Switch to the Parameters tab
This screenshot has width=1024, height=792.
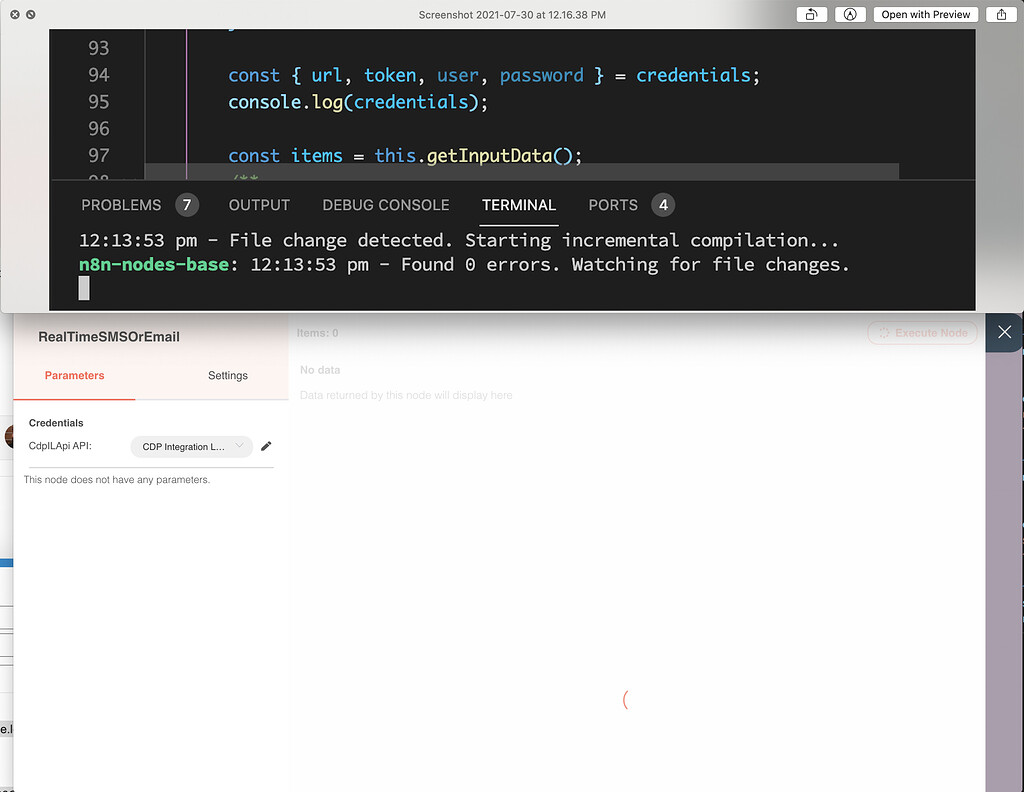coord(74,375)
